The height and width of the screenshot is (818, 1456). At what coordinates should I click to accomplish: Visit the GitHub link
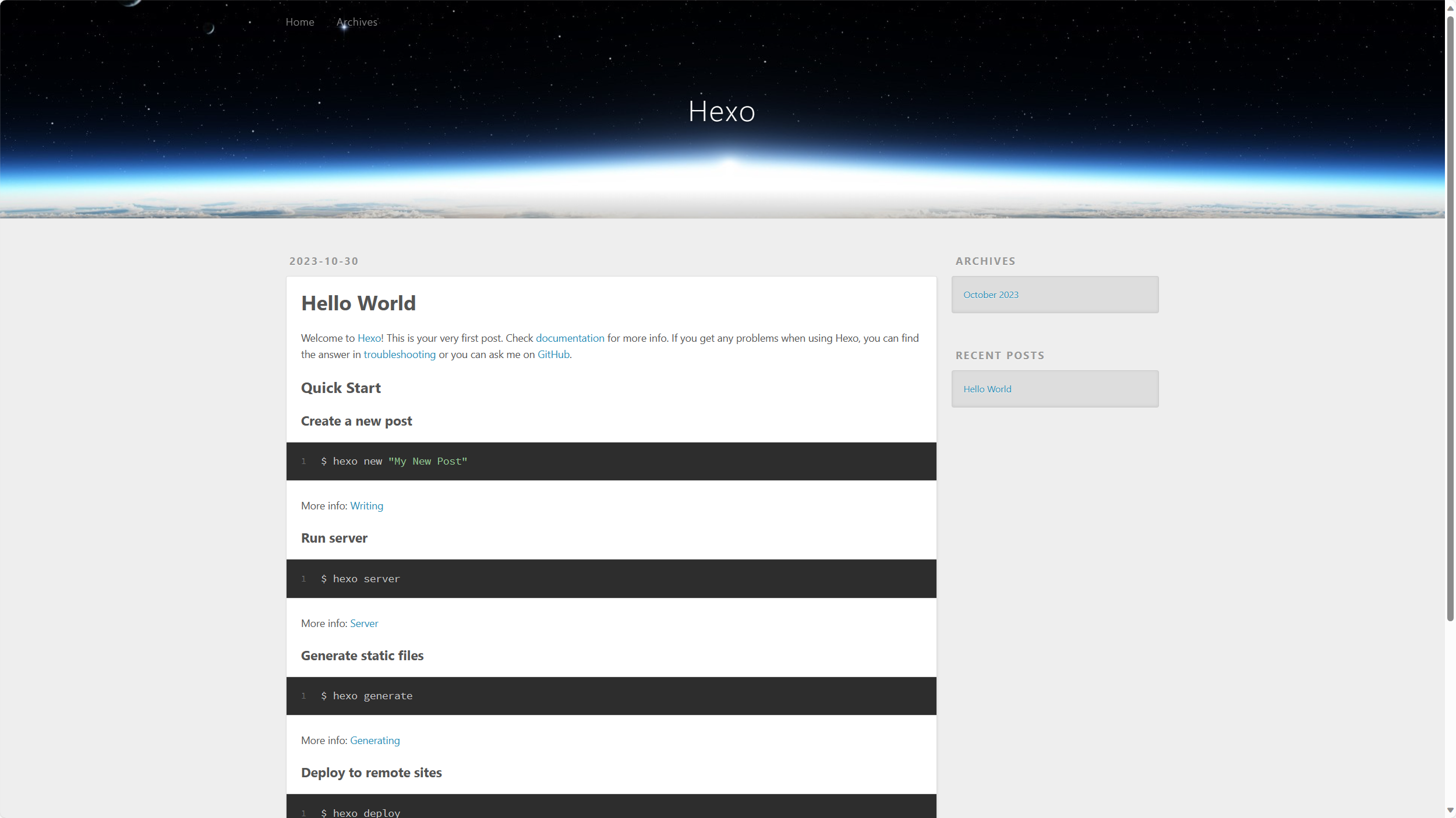(x=553, y=355)
